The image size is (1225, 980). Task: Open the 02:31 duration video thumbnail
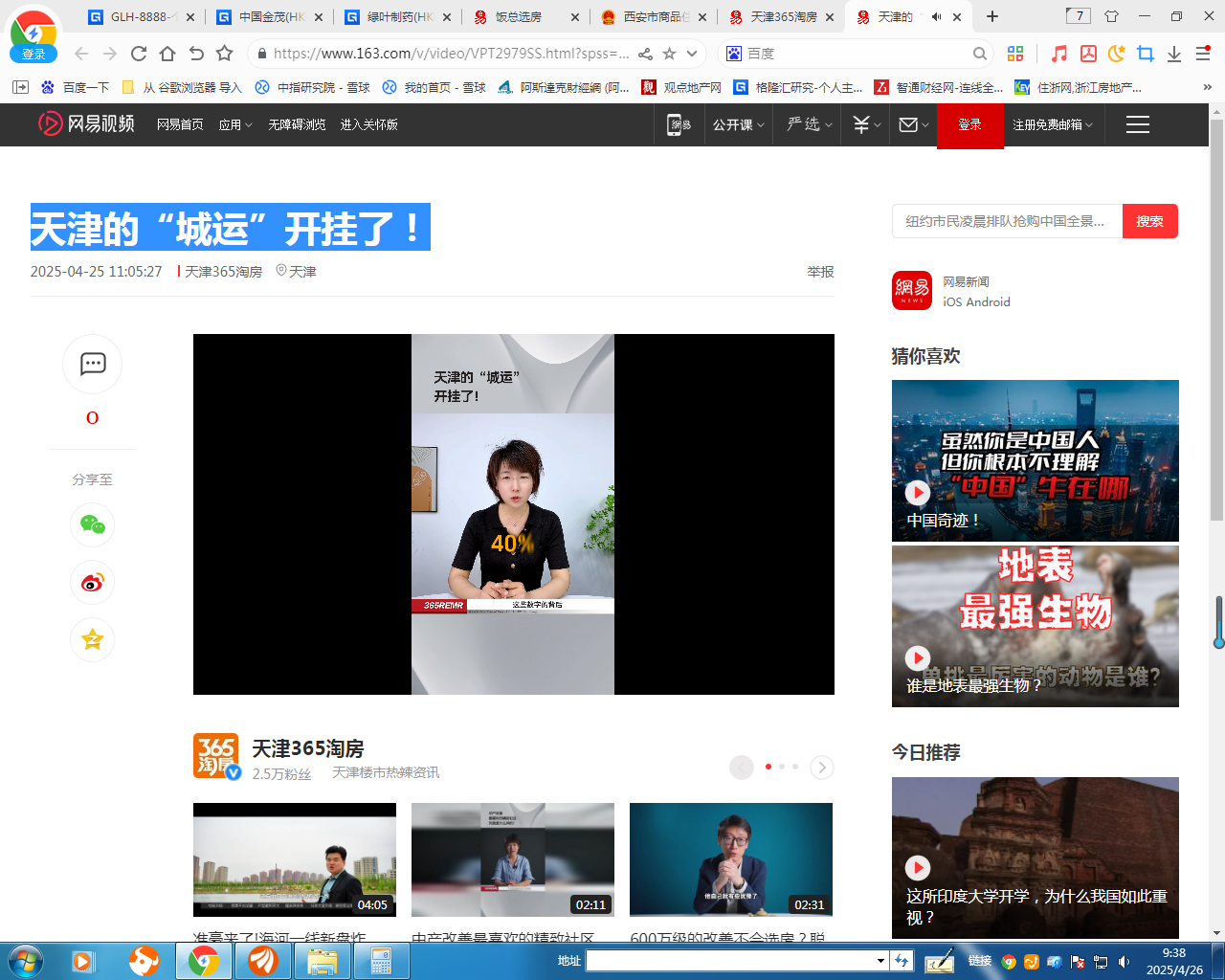pyautogui.click(x=731, y=859)
